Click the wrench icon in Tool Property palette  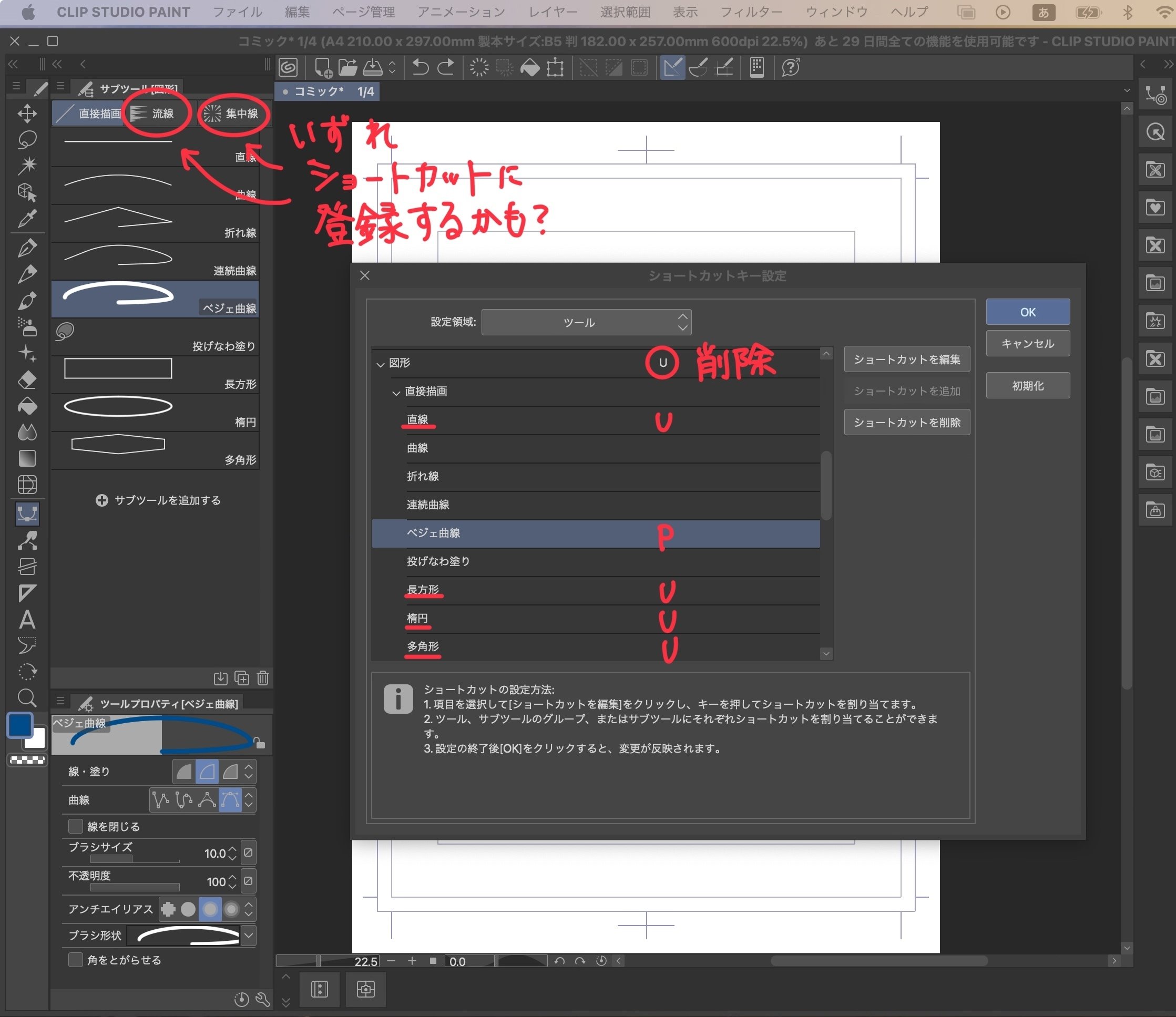click(263, 1000)
